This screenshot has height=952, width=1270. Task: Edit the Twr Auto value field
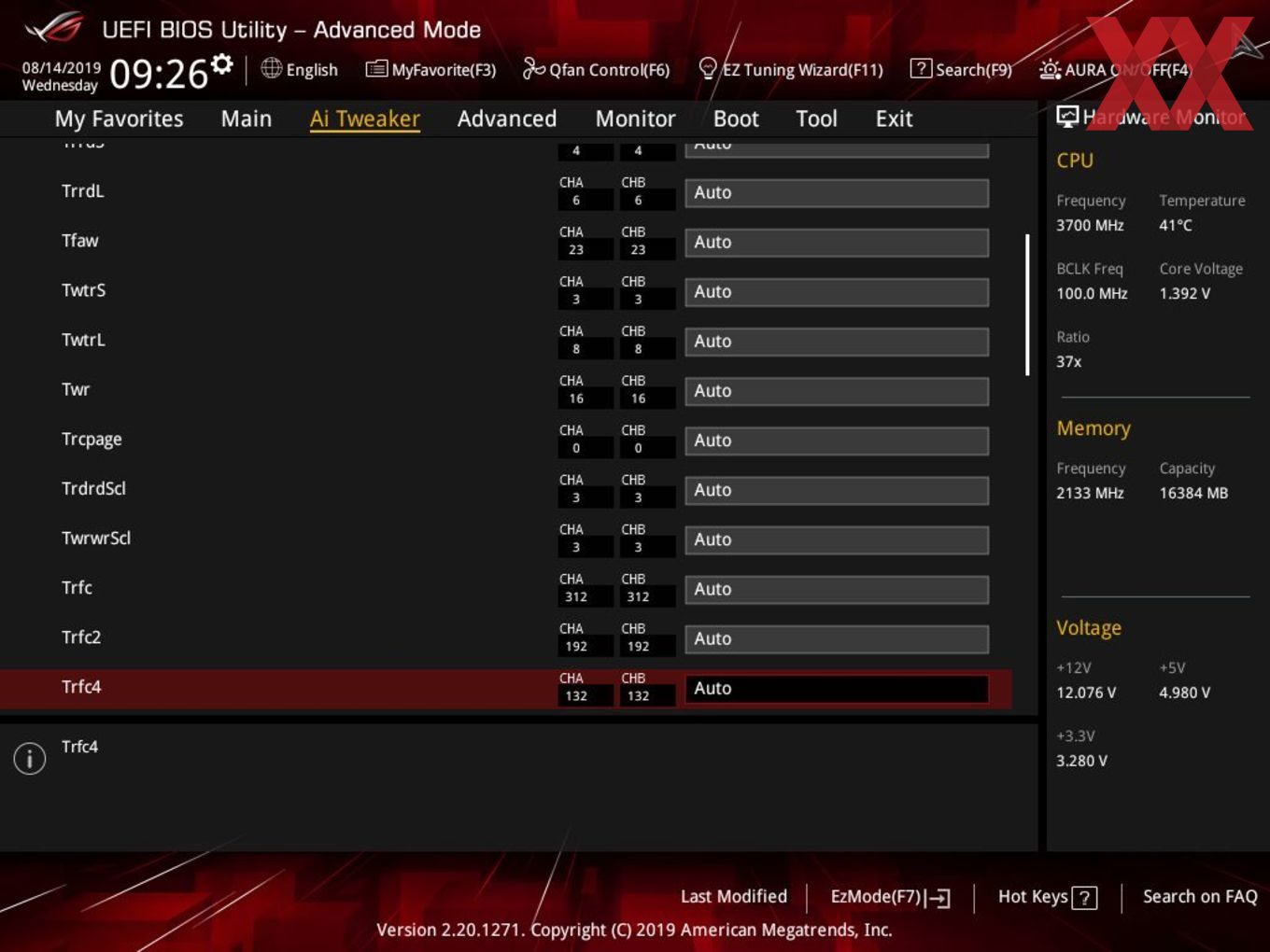[x=837, y=391]
